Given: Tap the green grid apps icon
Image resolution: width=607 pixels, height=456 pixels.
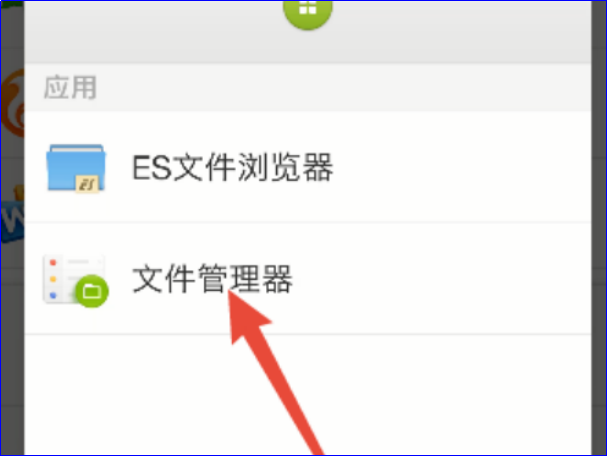Looking at the screenshot, I should point(308,12).
